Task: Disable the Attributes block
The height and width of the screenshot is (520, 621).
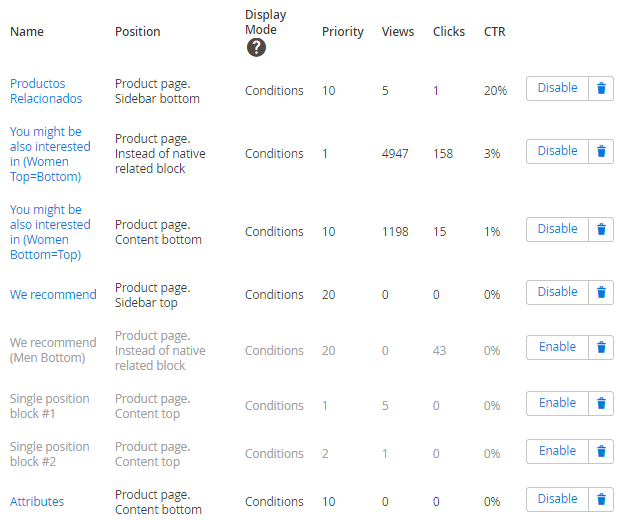Action: [557, 499]
